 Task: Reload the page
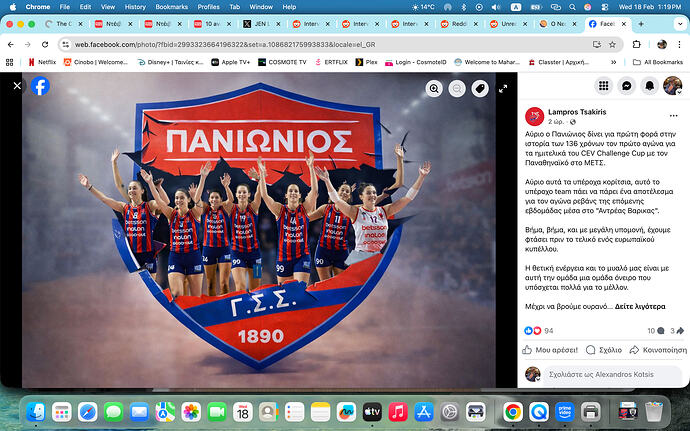click(45, 44)
